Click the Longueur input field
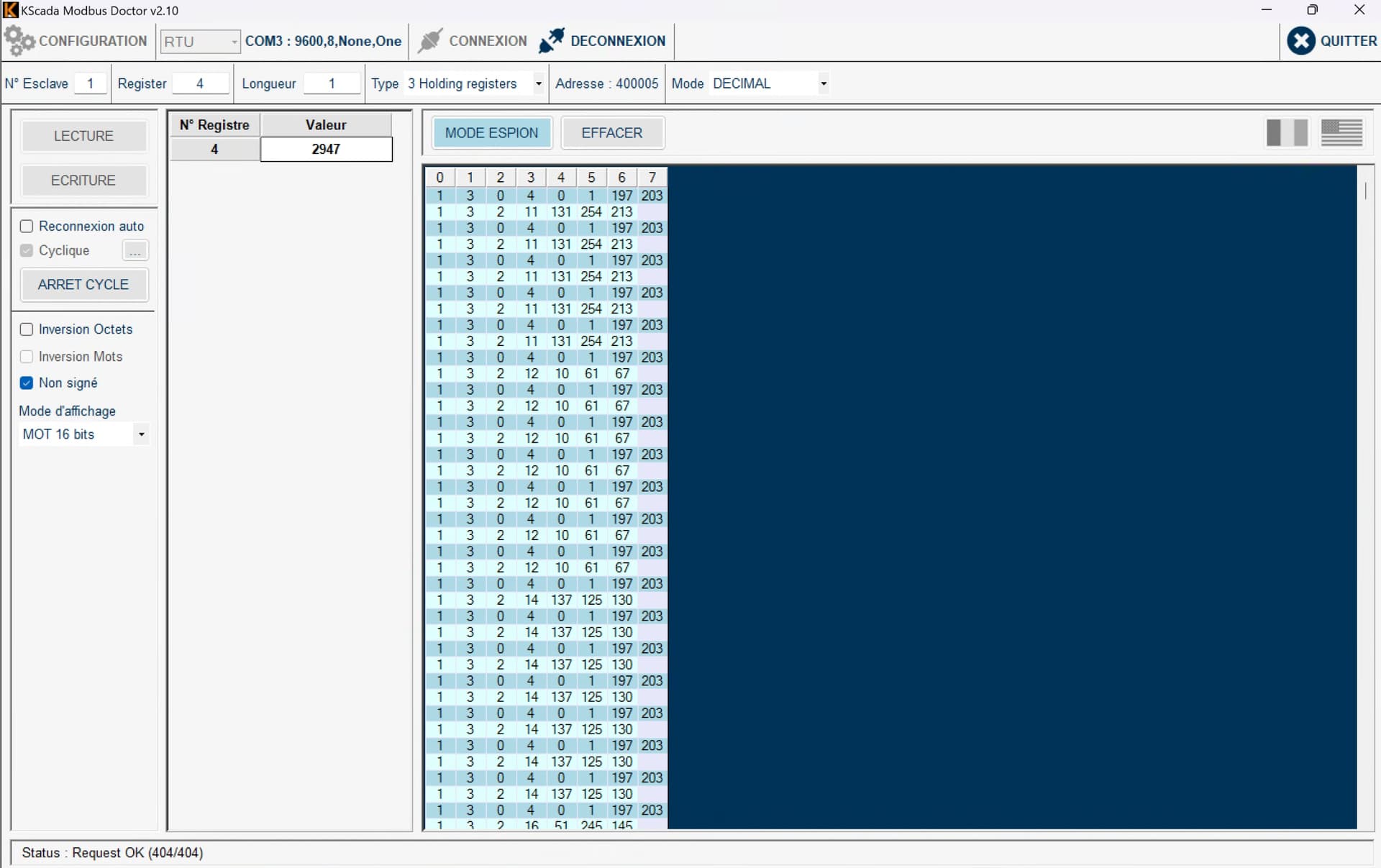Viewport: 1381px width, 868px height. click(332, 83)
